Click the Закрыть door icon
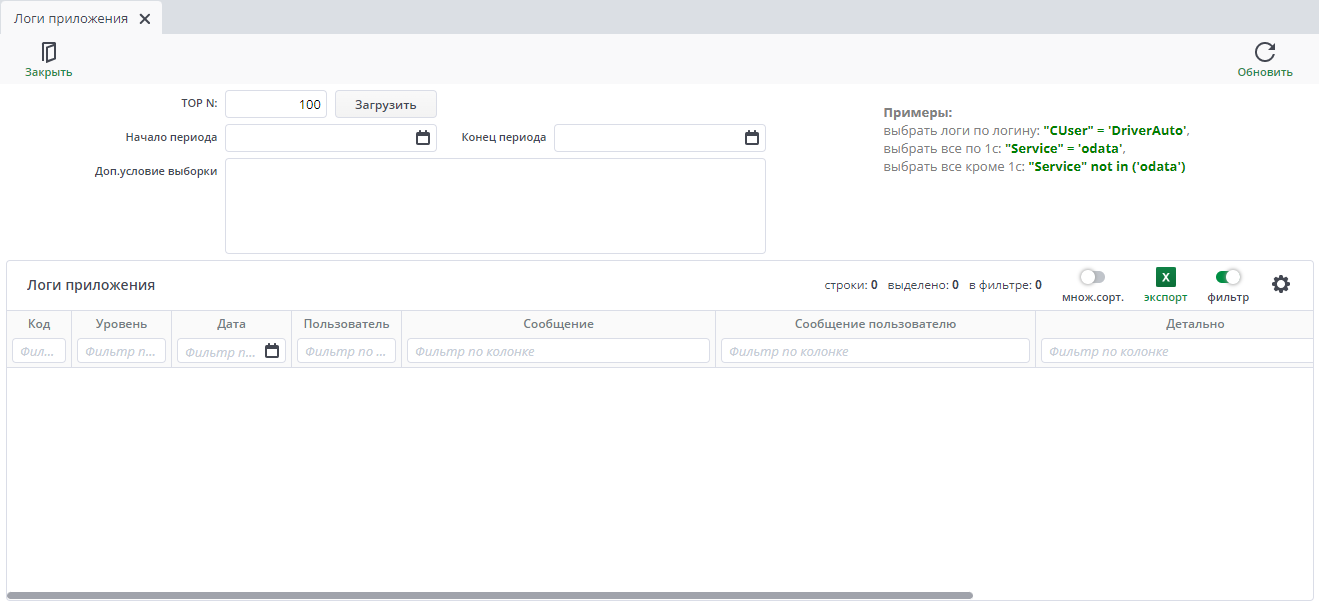 (48, 52)
